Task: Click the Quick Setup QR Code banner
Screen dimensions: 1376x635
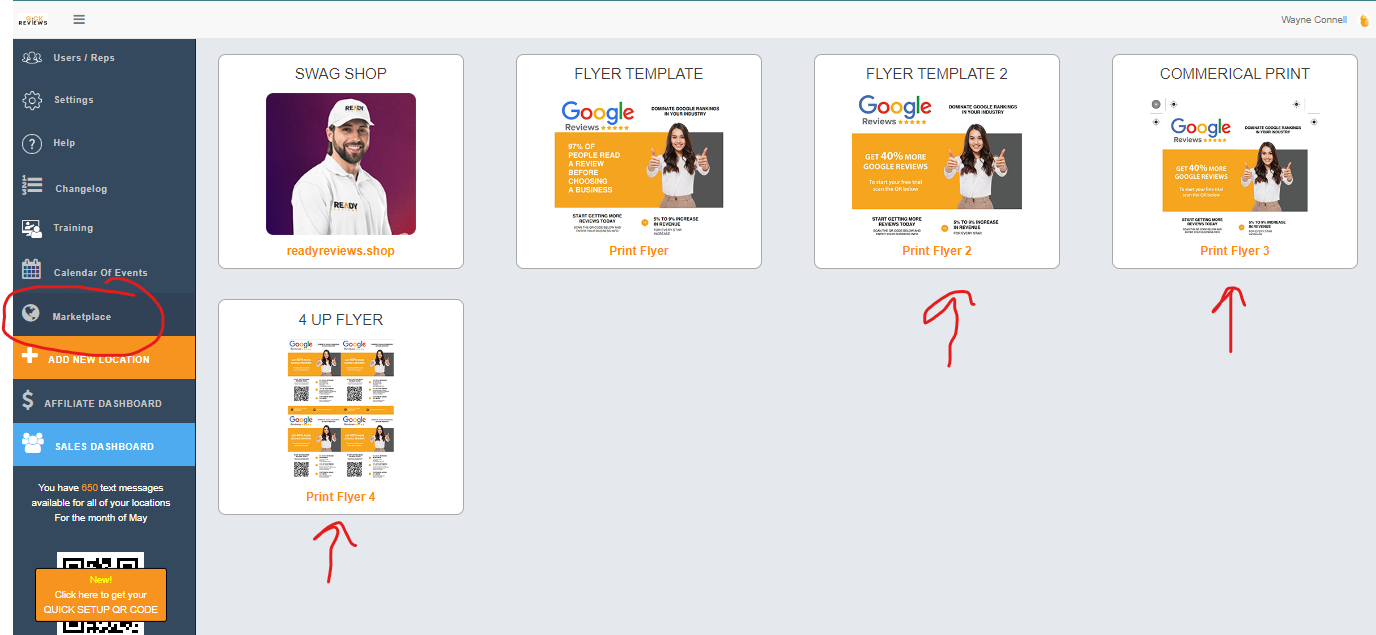Action: (x=100, y=595)
